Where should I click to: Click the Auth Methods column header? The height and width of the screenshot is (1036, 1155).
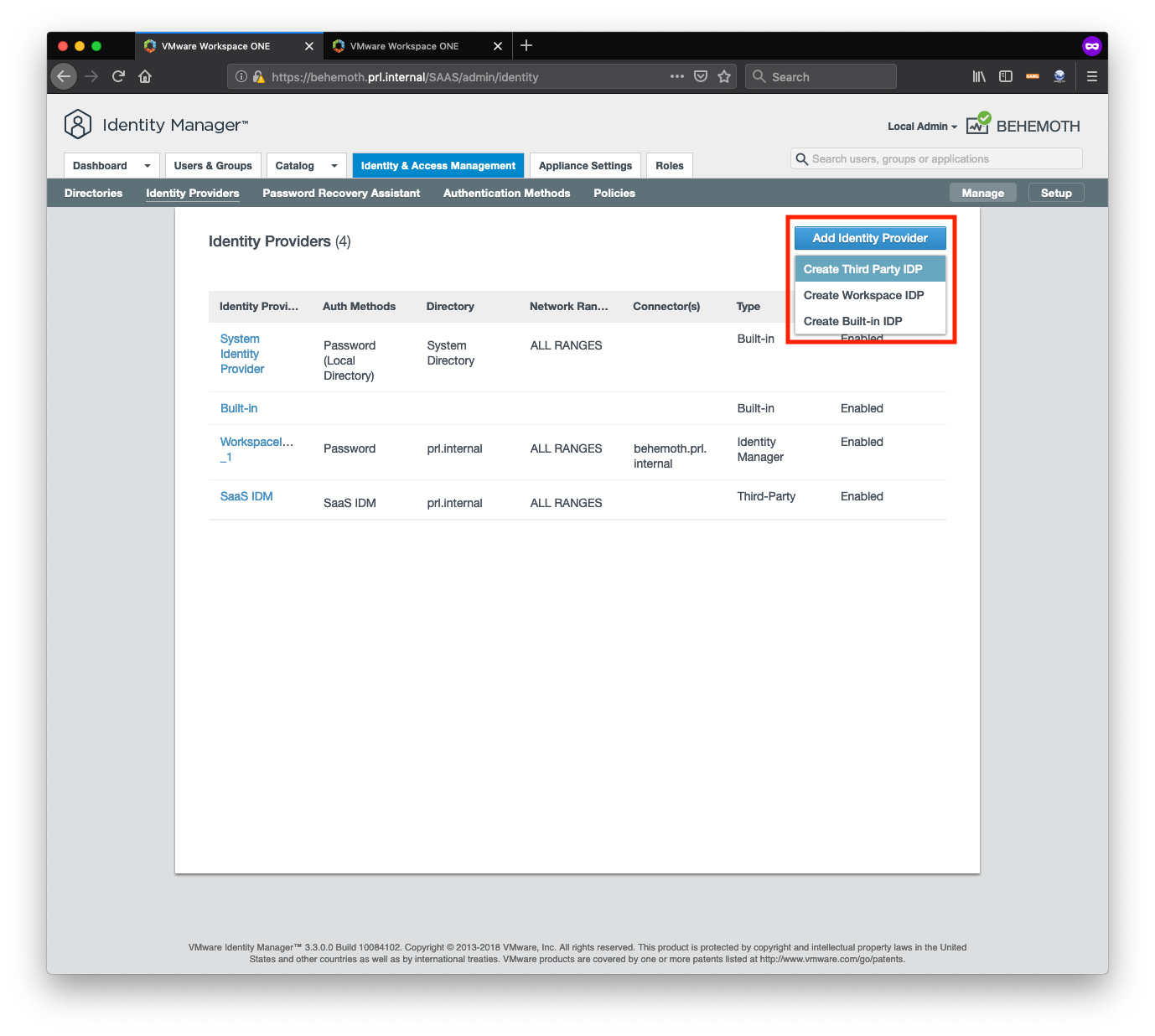click(x=359, y=306)
